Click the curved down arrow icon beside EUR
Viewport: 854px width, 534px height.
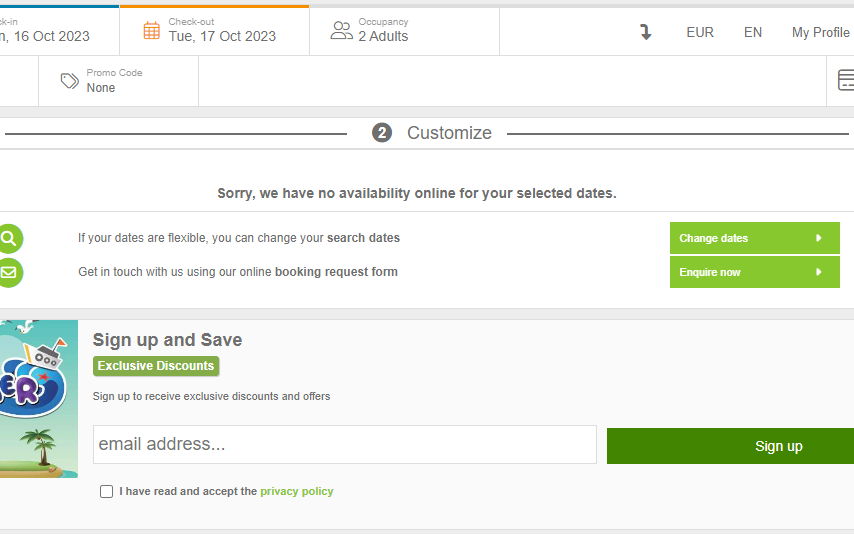(x=646, y=32)
